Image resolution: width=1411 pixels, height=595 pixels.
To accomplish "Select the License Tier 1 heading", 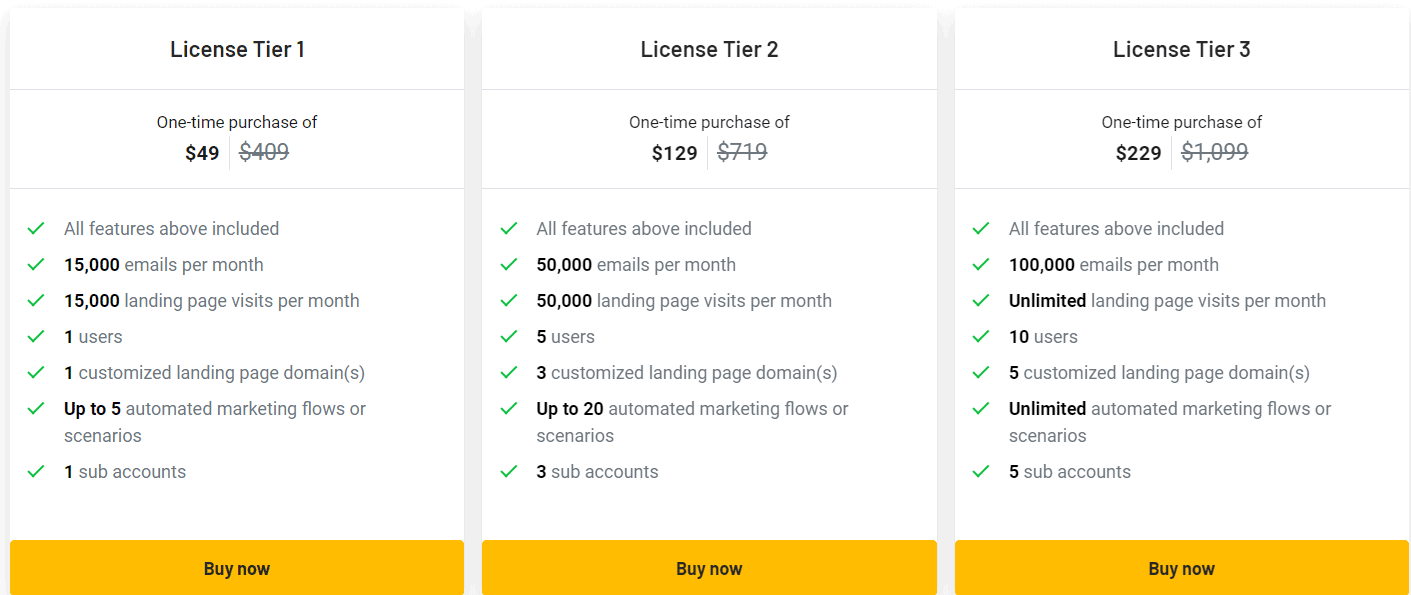I will [x=237, y=48].
